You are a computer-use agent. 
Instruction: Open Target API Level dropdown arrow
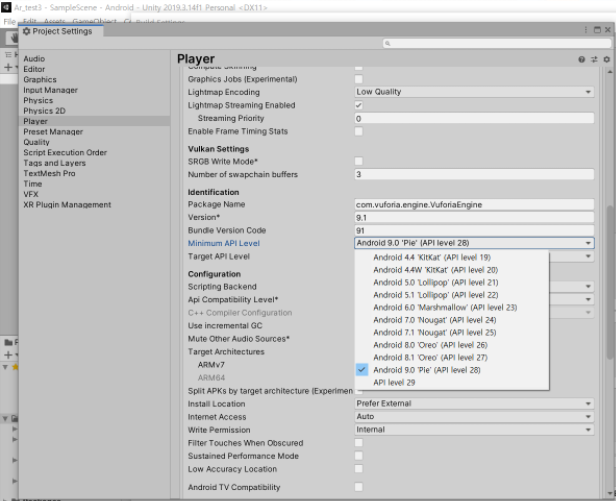pyautogui.click(x=588, y=256)
